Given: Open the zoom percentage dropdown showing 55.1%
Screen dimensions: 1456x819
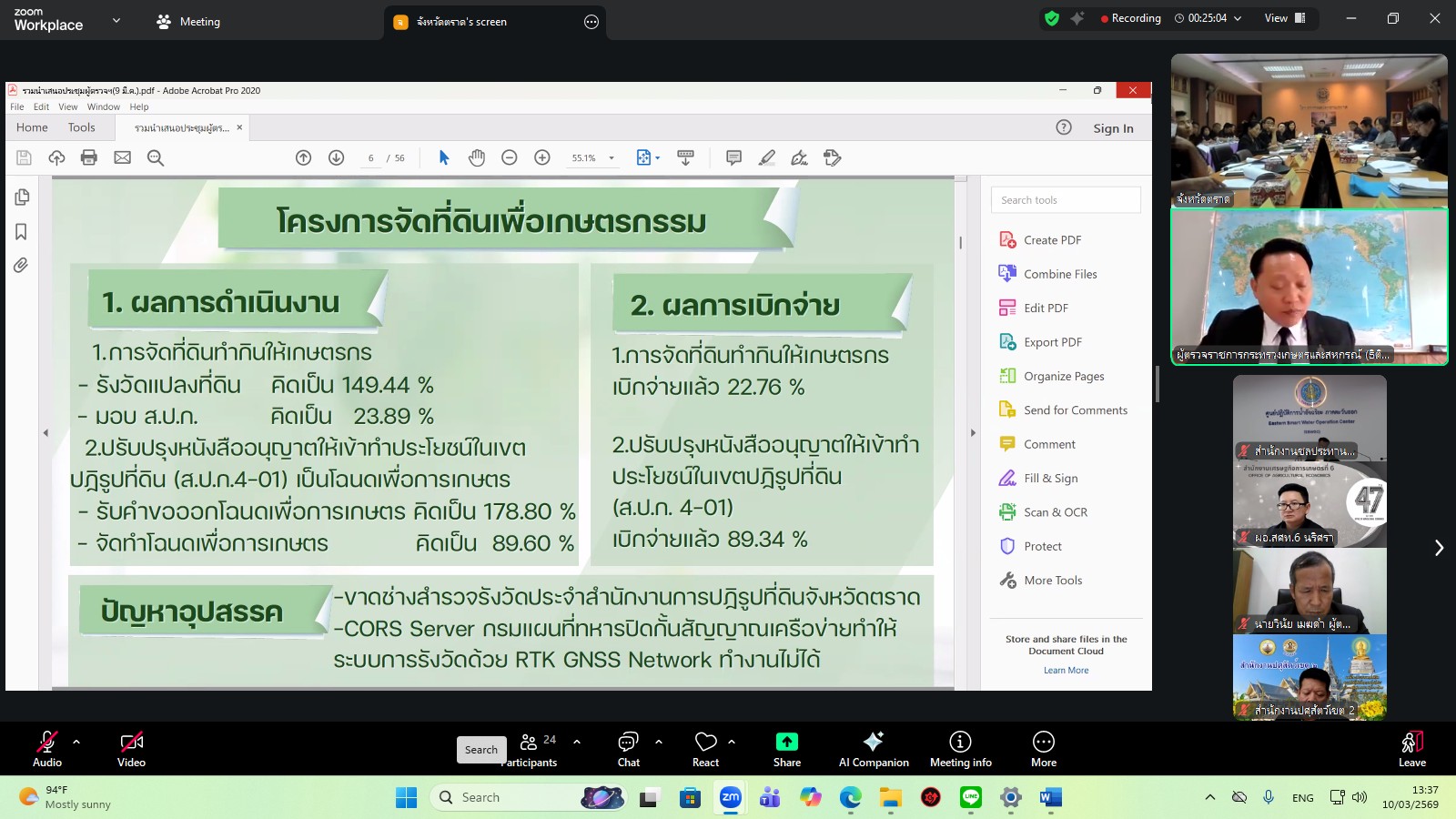Looking at the screenshot, I should (x=592, y=157).
